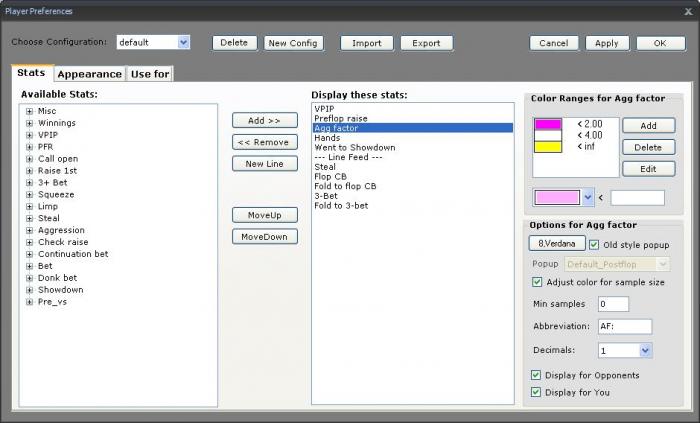This screenshot has height=423, width=700.
Task: Toggle Adjust color for sample size
Action: pyautogui.click(x=537, y=282)
